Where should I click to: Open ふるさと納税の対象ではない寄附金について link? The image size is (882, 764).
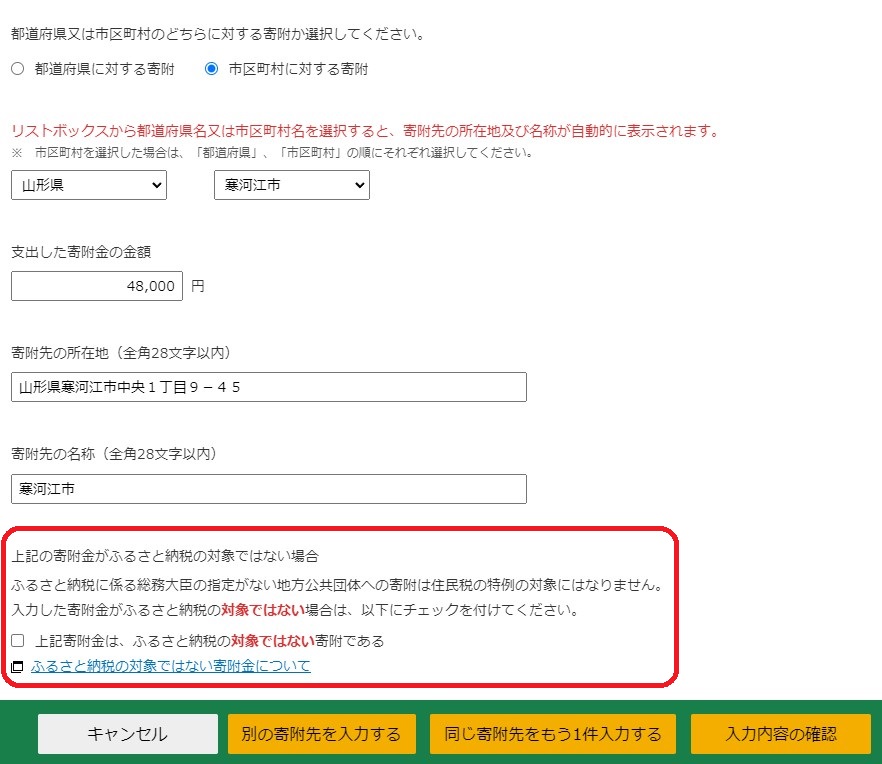pyautogui.click(x=170, y=666)
